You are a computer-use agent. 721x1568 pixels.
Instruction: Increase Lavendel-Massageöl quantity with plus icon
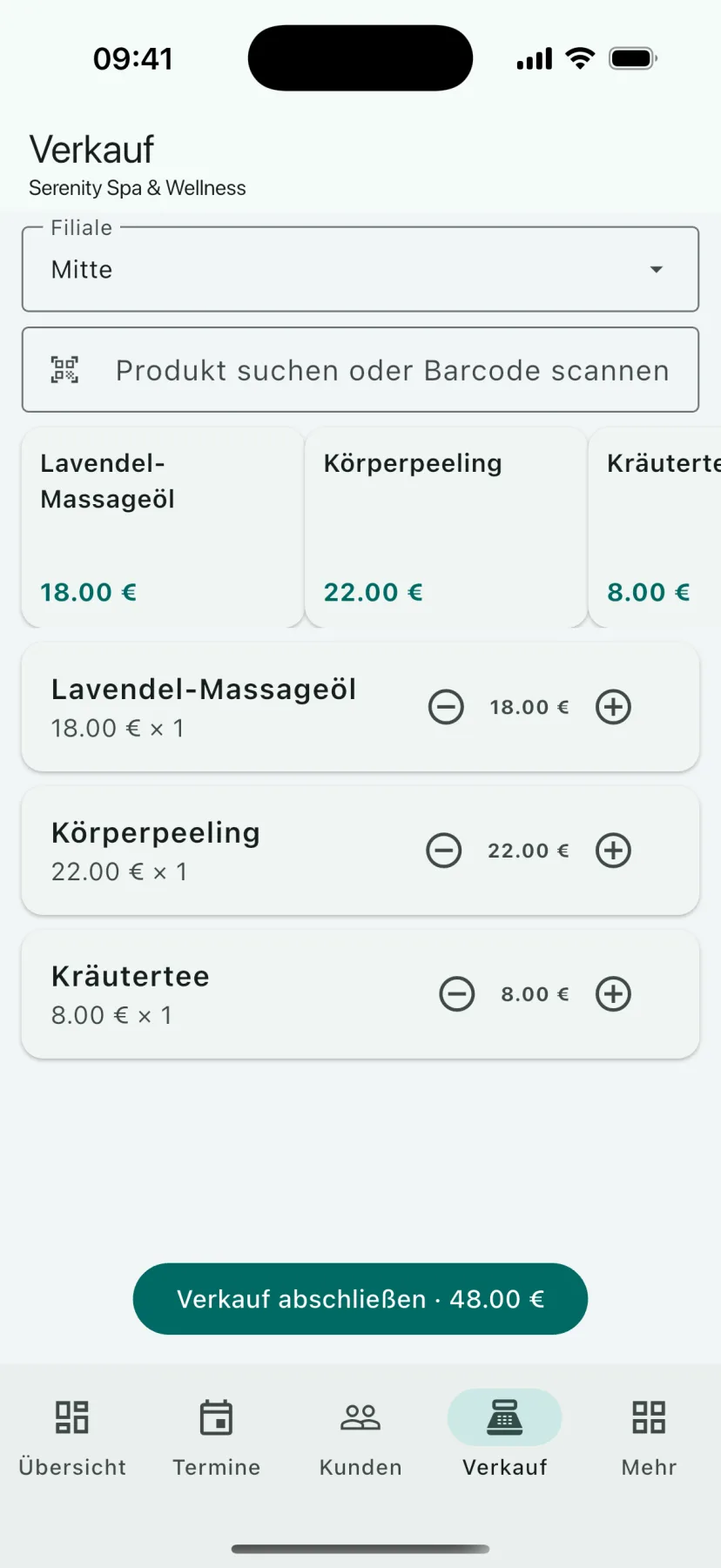(x=613, y=707)
